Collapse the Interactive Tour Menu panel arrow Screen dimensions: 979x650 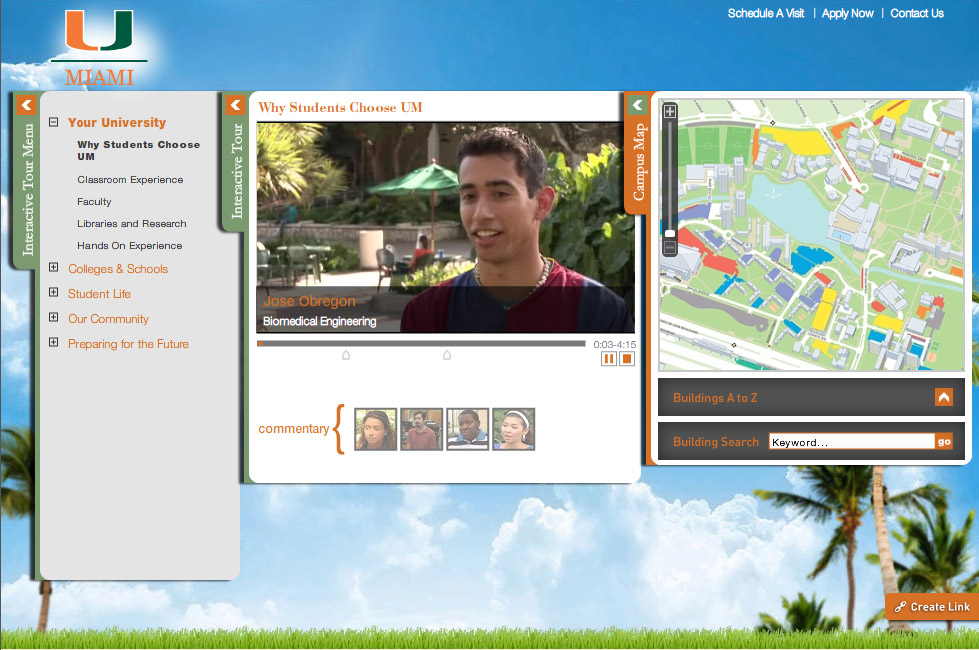(26, 105)
